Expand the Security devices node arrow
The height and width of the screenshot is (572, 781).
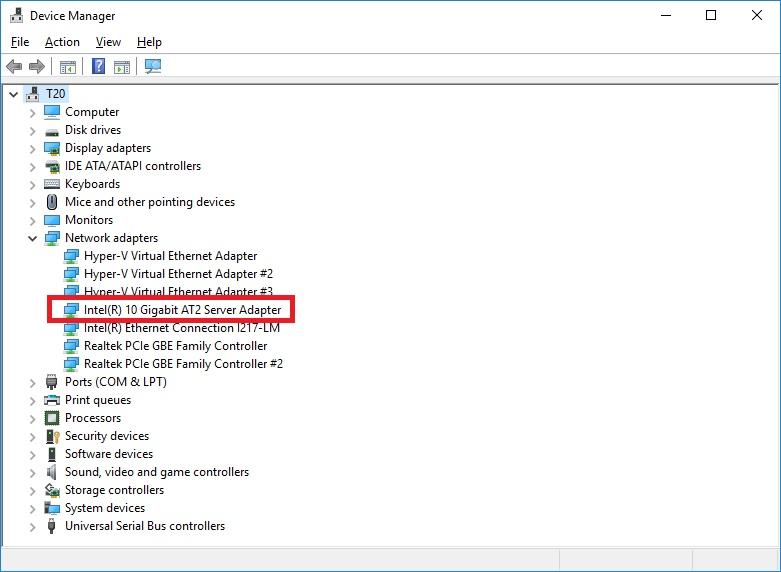click(x=33, y=436)
